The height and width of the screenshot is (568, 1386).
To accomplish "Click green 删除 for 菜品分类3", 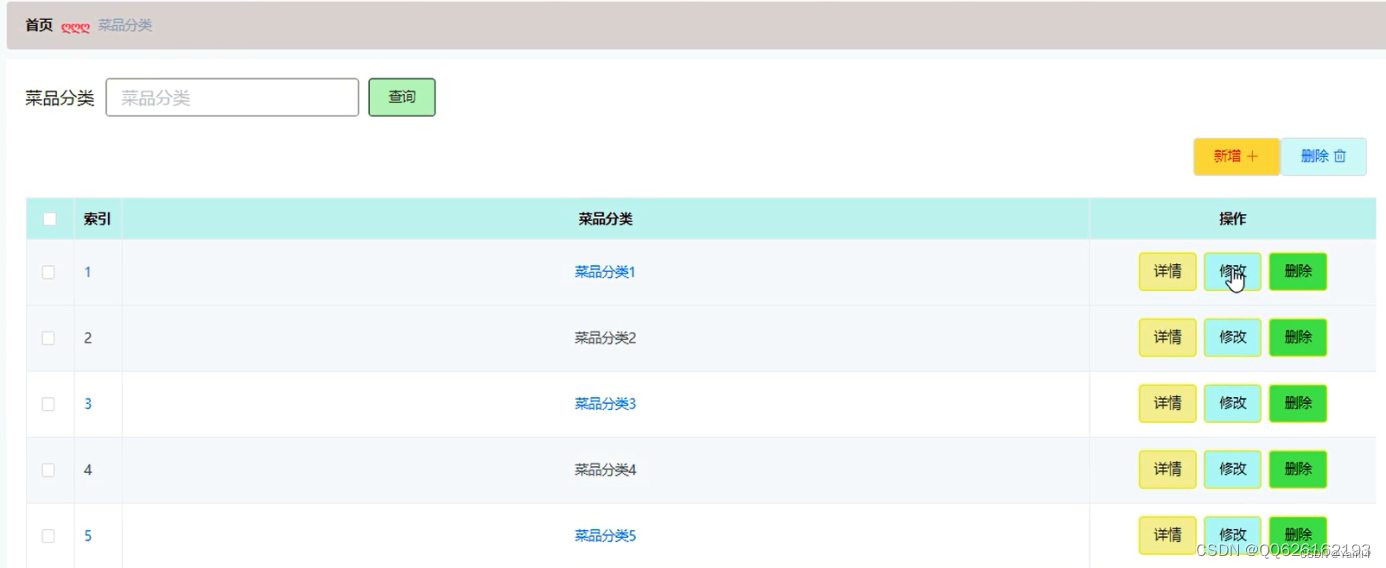I will point(1298,404).
